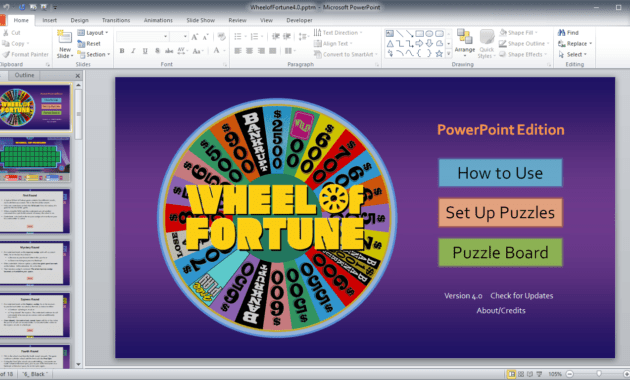Click the Puzzle Board button
The width and height of the screenshot is (630, 380).
point(500,252)
